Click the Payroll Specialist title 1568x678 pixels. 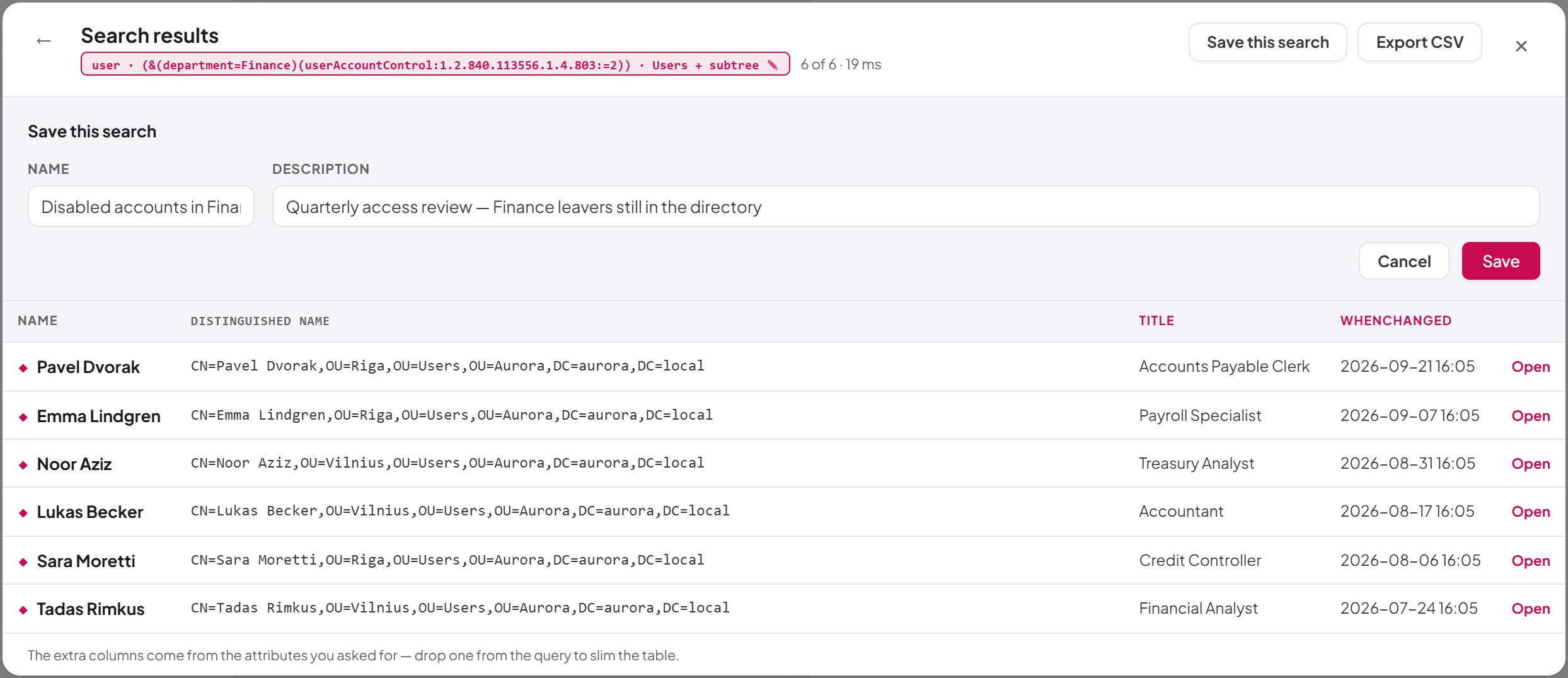coord(1200,416)
